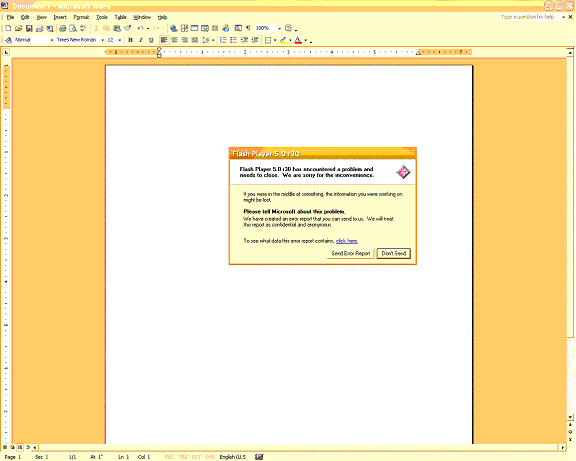
Task: Open Tables and Borders toolbar icon
Action: 184,28
